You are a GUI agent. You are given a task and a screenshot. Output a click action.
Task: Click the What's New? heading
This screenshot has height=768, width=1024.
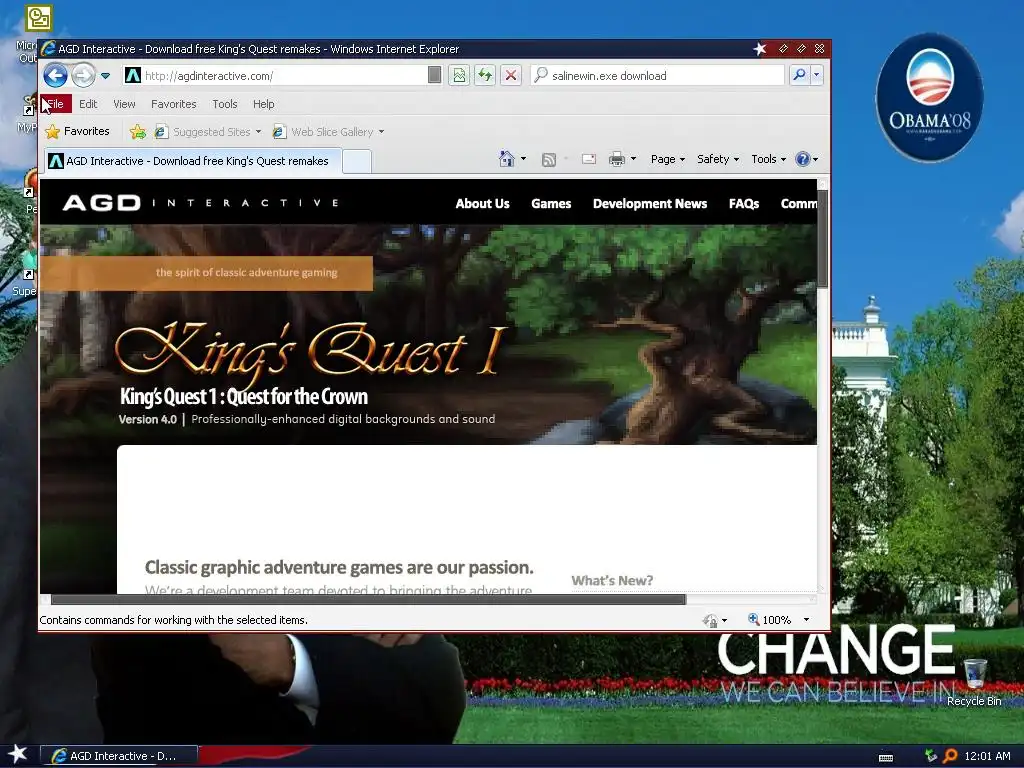(x=612, y=581)
